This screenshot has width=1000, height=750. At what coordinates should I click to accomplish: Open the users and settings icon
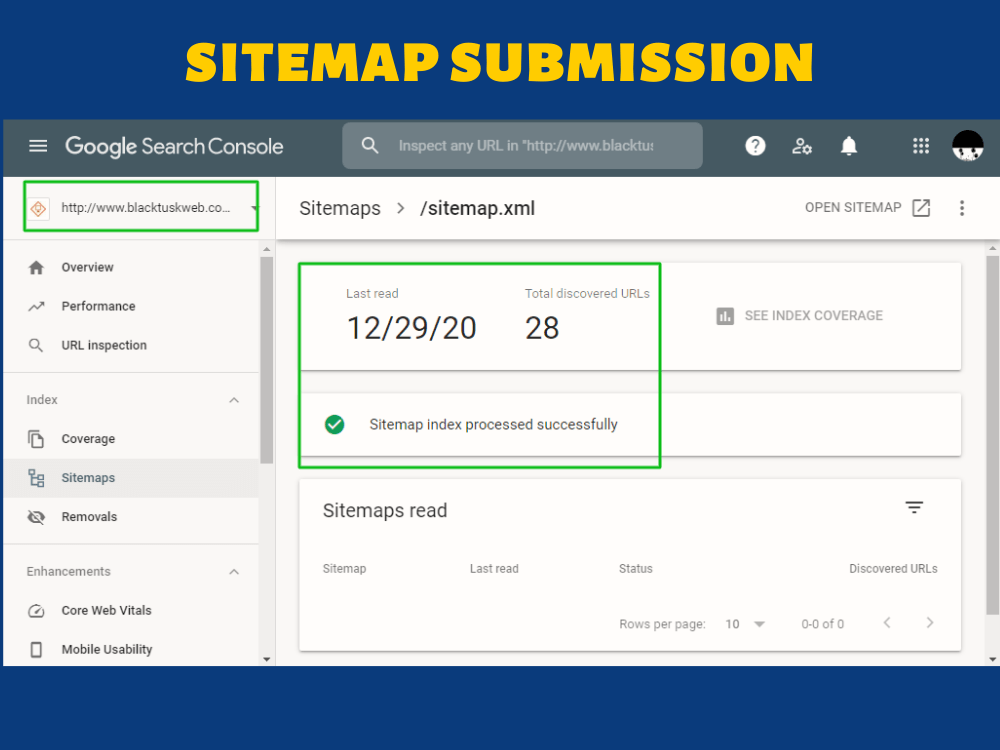(x=802, y=146)
